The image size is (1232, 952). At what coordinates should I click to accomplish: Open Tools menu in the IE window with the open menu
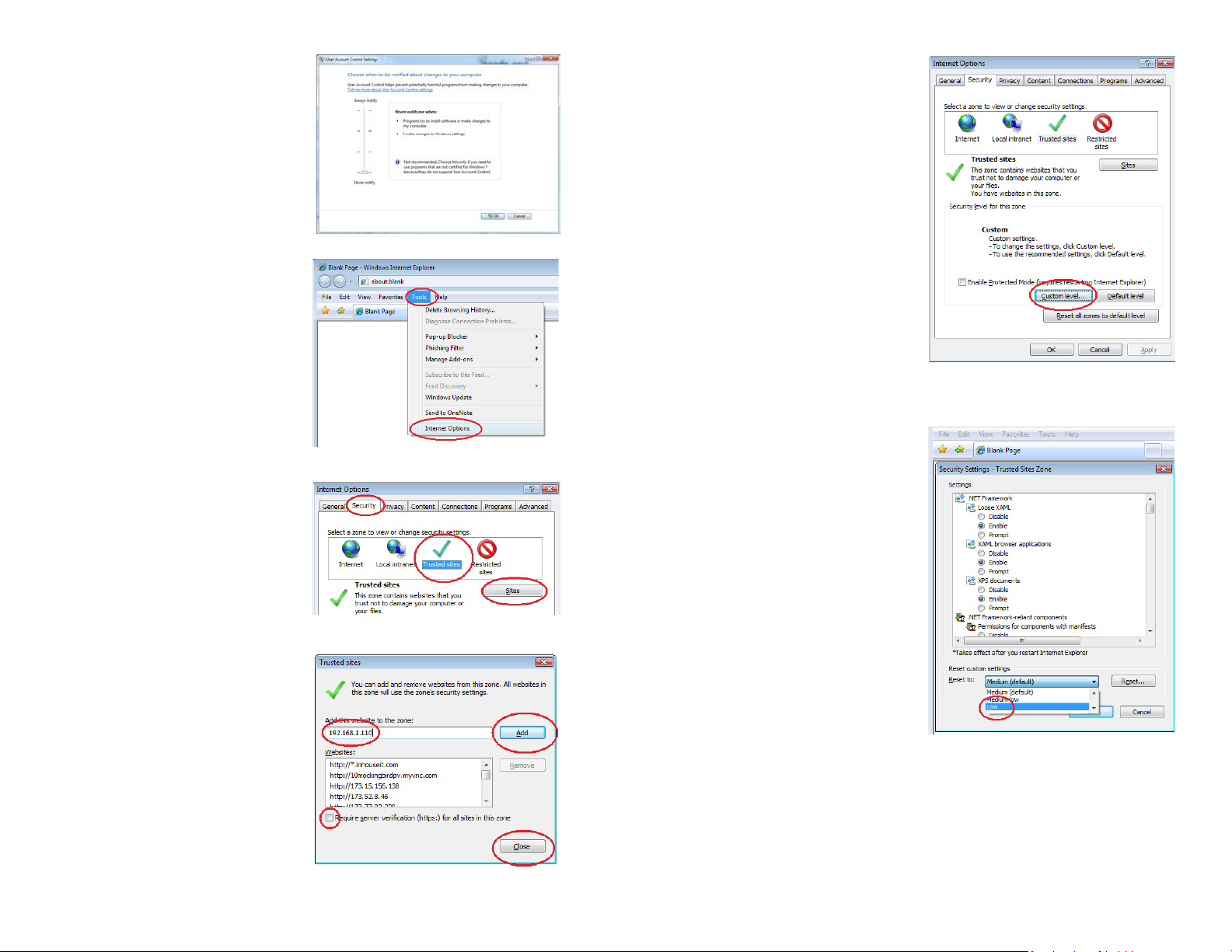[x=419, y=297]
